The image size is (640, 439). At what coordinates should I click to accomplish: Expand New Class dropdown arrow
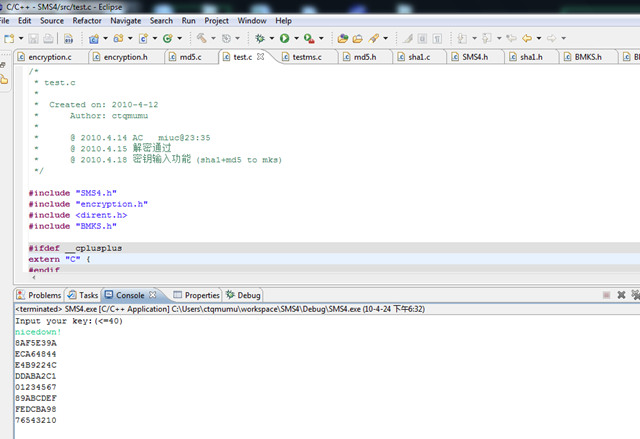point(179,38)
